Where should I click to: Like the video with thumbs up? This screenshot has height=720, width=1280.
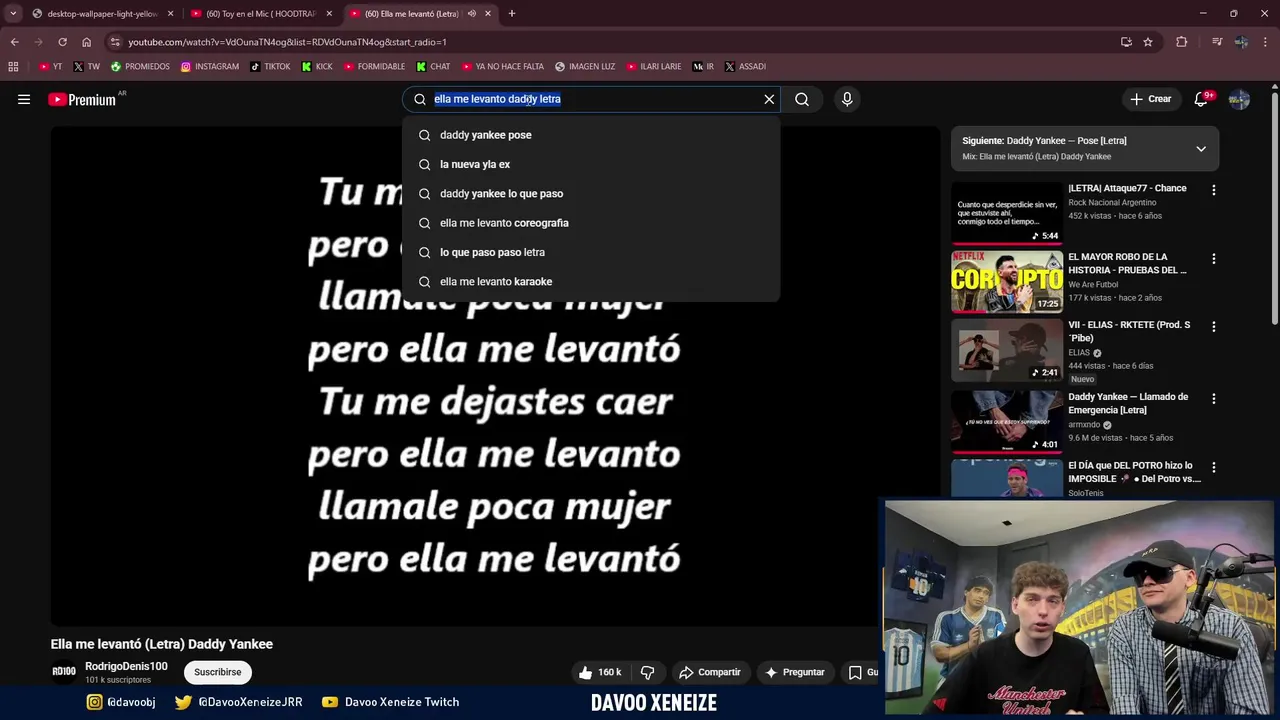tap(599, 672)
